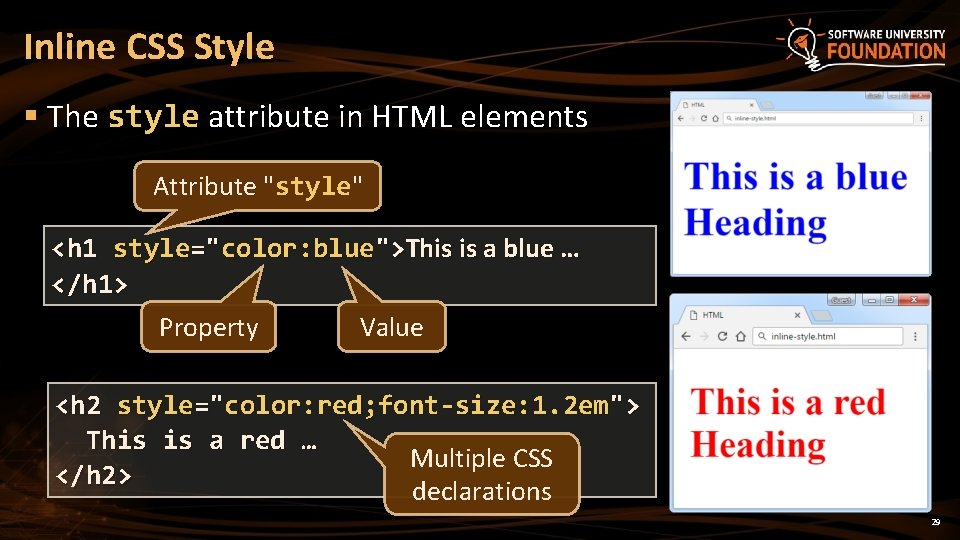
Task: Click "The style attribute in HTML elements" bullet
Action: (x=317, y=116)
